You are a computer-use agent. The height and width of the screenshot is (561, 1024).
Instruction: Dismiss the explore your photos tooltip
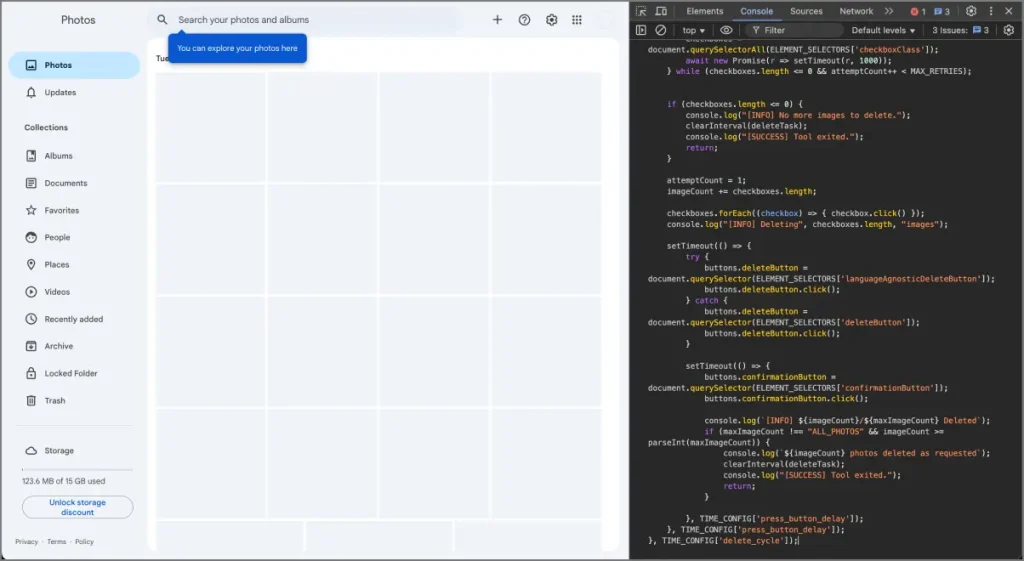tap(237, 48)
